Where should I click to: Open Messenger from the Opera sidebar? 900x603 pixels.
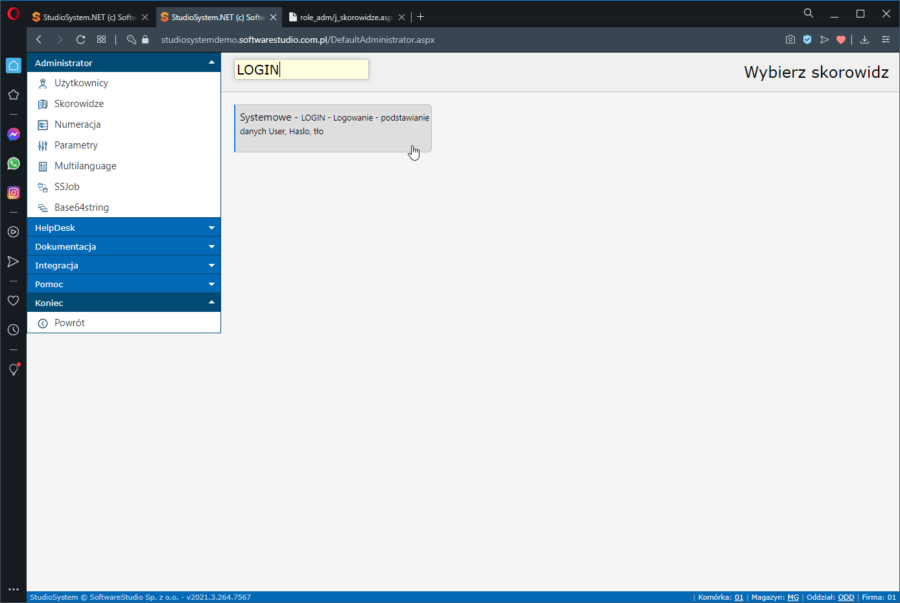pos(13,134)
